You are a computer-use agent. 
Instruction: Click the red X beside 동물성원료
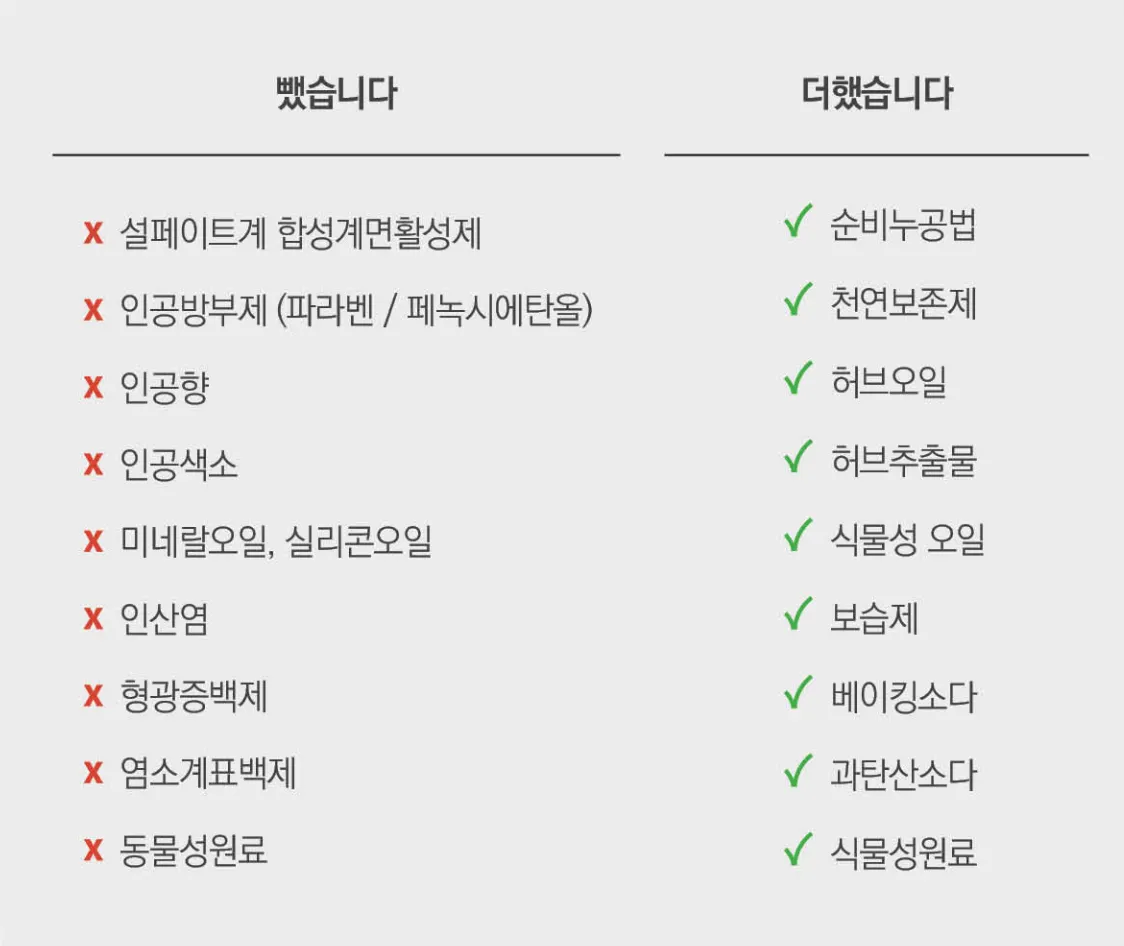(93, 850)
